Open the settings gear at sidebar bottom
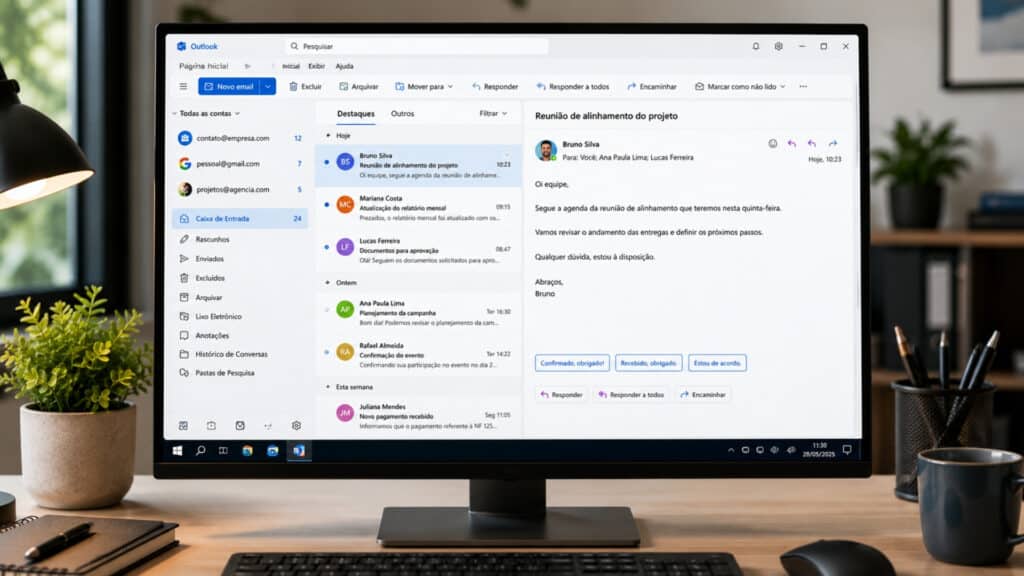 pos(296,426)
